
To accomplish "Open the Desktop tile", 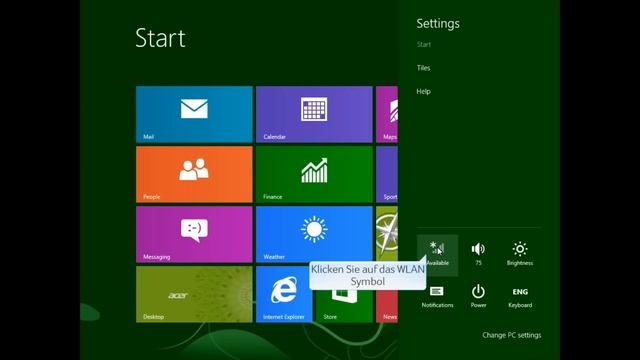I will coord(194,294).
